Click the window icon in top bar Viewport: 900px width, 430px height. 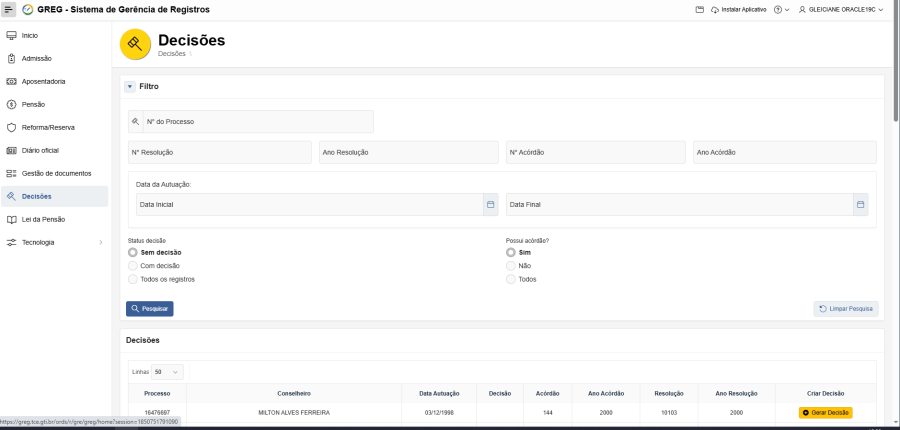[x=700, y=9]
